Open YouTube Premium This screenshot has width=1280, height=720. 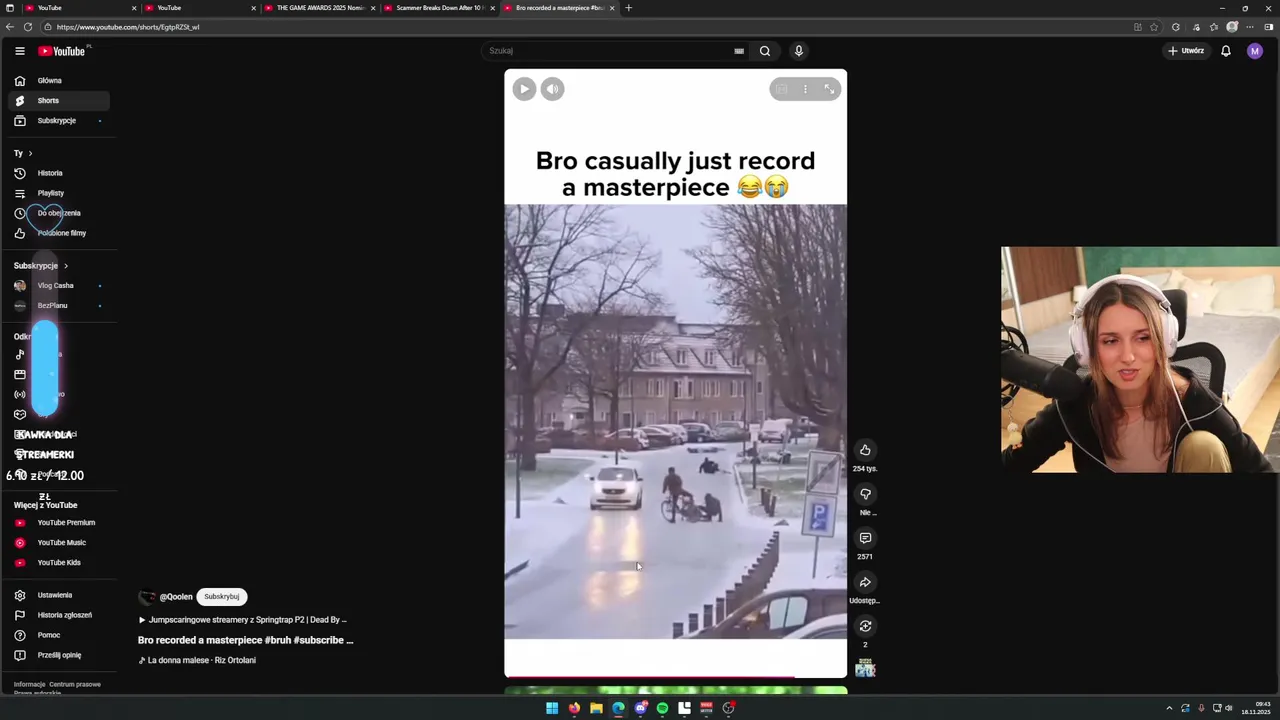click(59, 523)
